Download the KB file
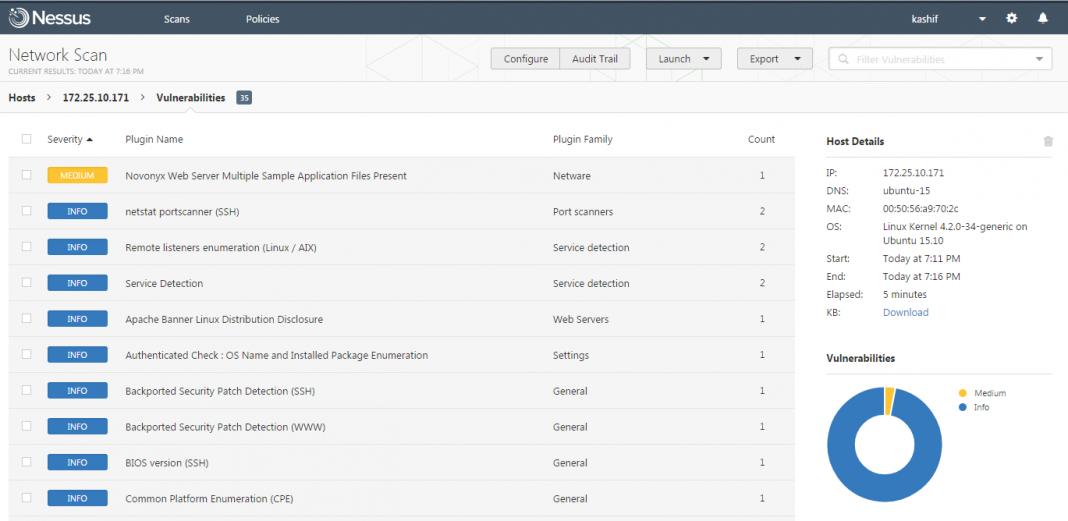Image resolution: width=1068 pixels, height=521 pixels. (x=905, y=313)
